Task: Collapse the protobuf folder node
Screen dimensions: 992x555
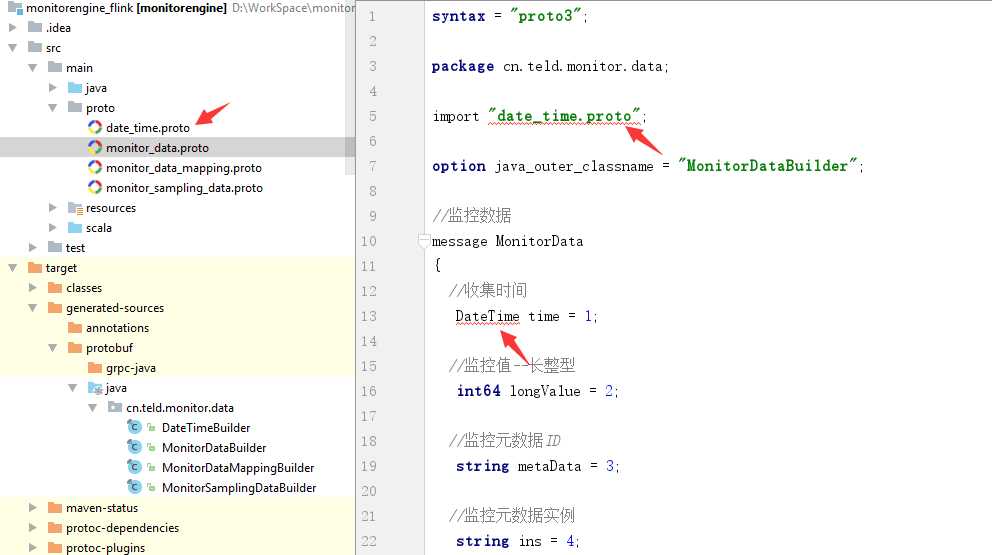Action: (x=53, y=347)
